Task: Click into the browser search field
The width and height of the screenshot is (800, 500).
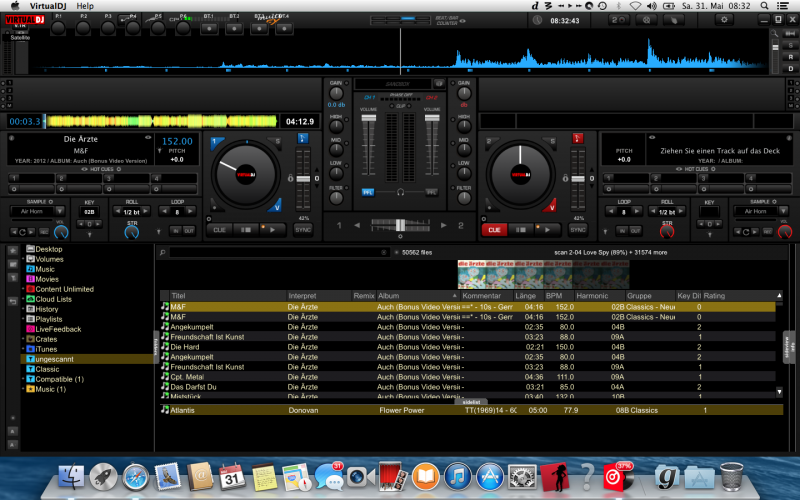Action: 276,253
